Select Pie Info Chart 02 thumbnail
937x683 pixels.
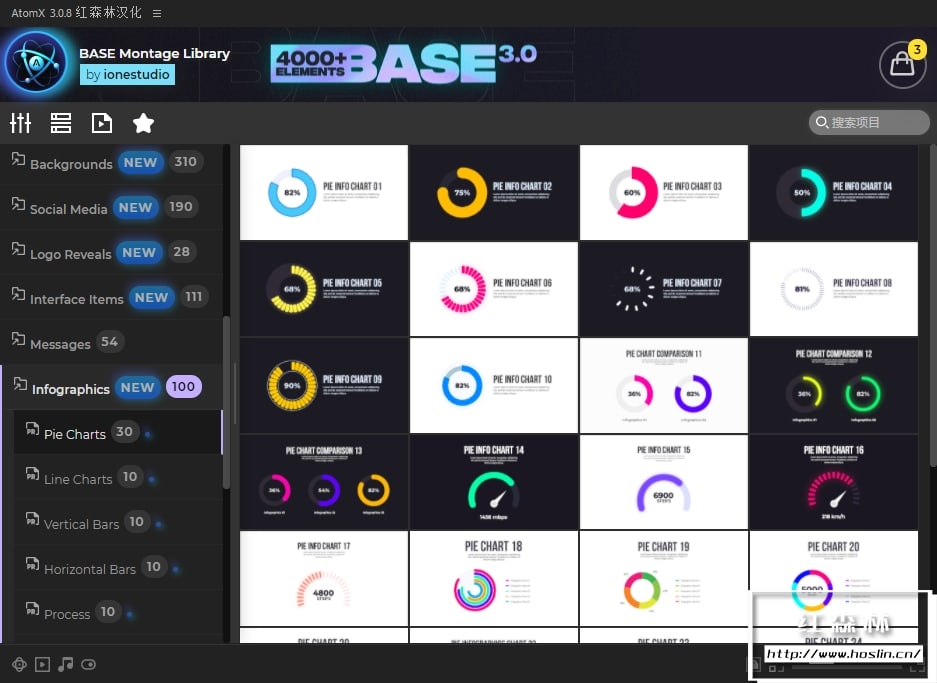(494, 192)
